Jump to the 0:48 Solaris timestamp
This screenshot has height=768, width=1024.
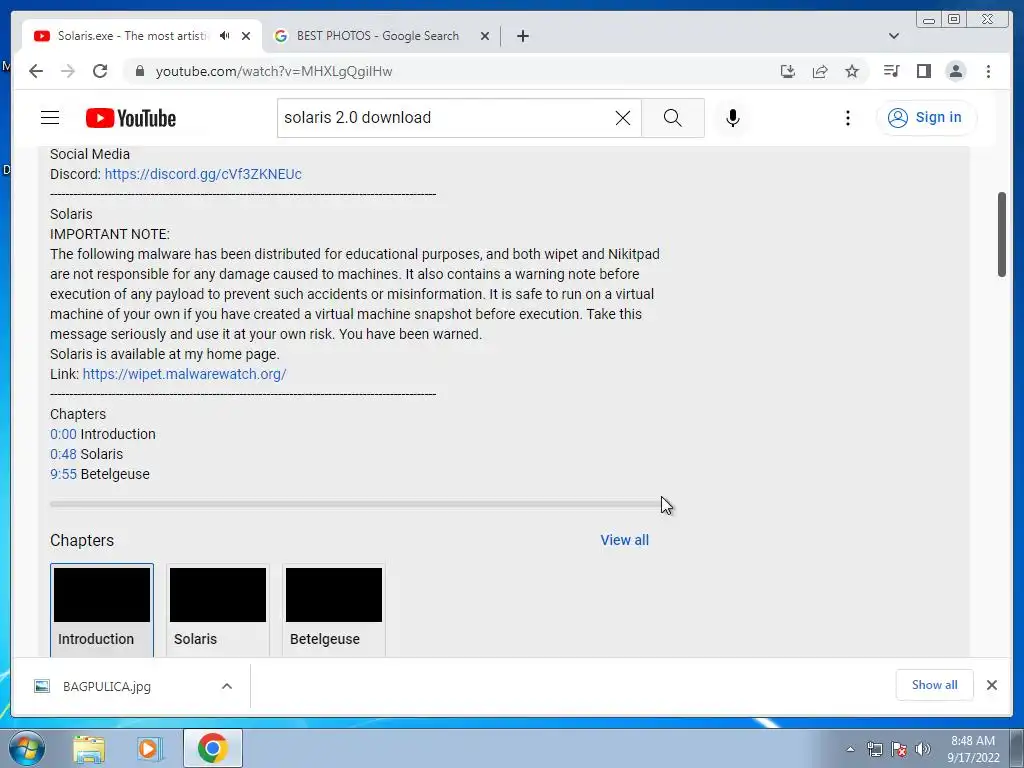pos(63,454)
